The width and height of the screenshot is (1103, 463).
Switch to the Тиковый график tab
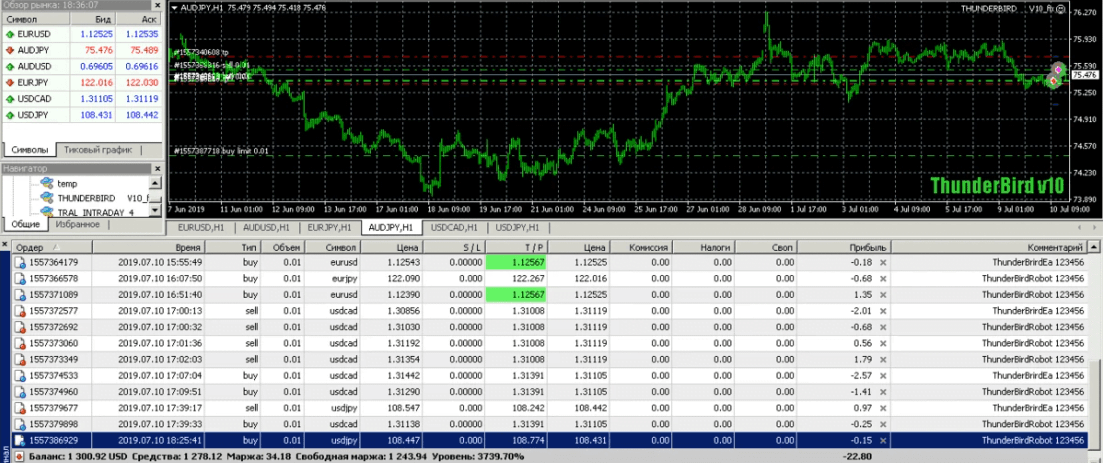tap(97, 150)
